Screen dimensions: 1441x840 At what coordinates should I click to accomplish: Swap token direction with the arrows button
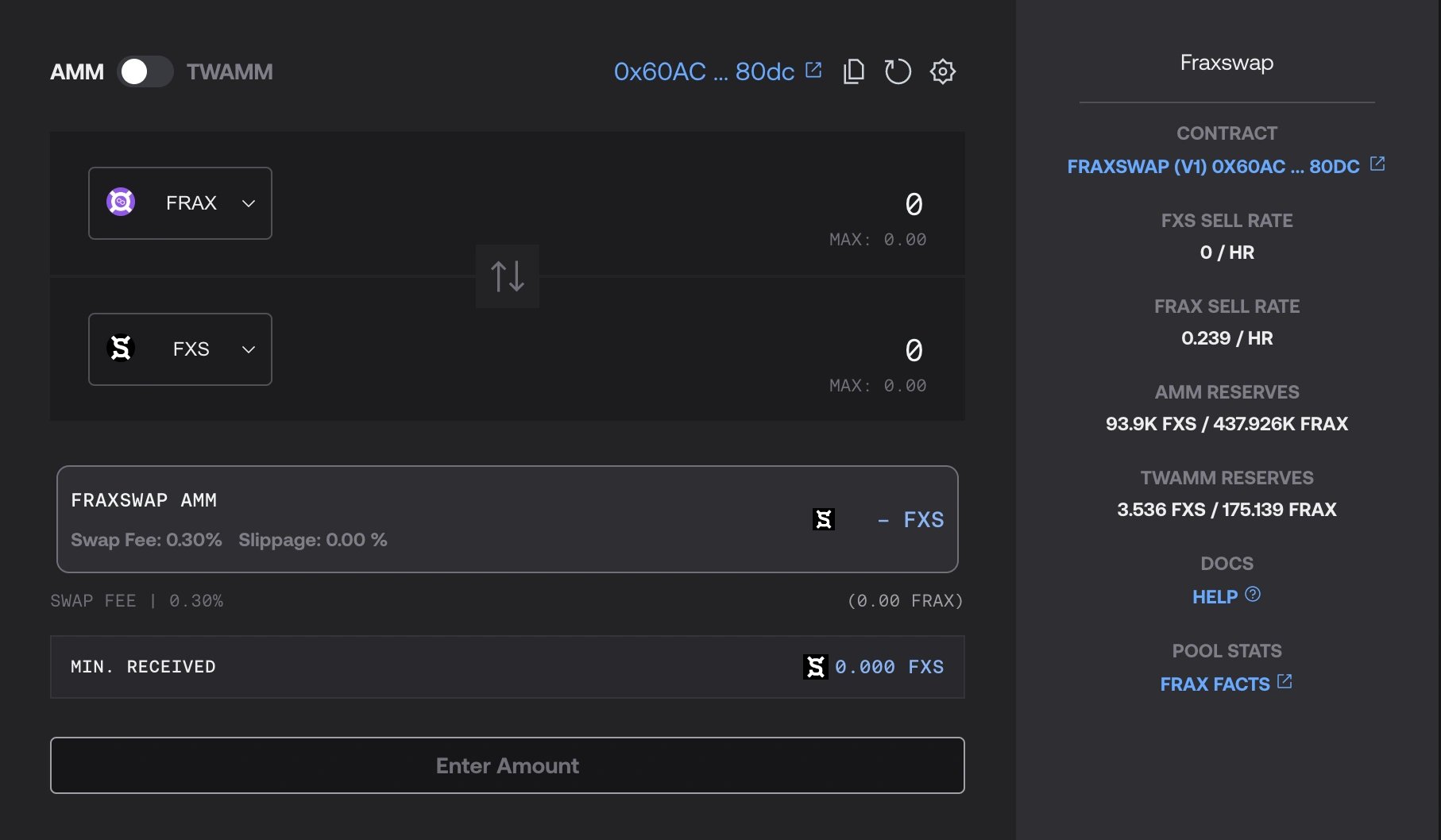pyautogui.click(x=508, y=276)
